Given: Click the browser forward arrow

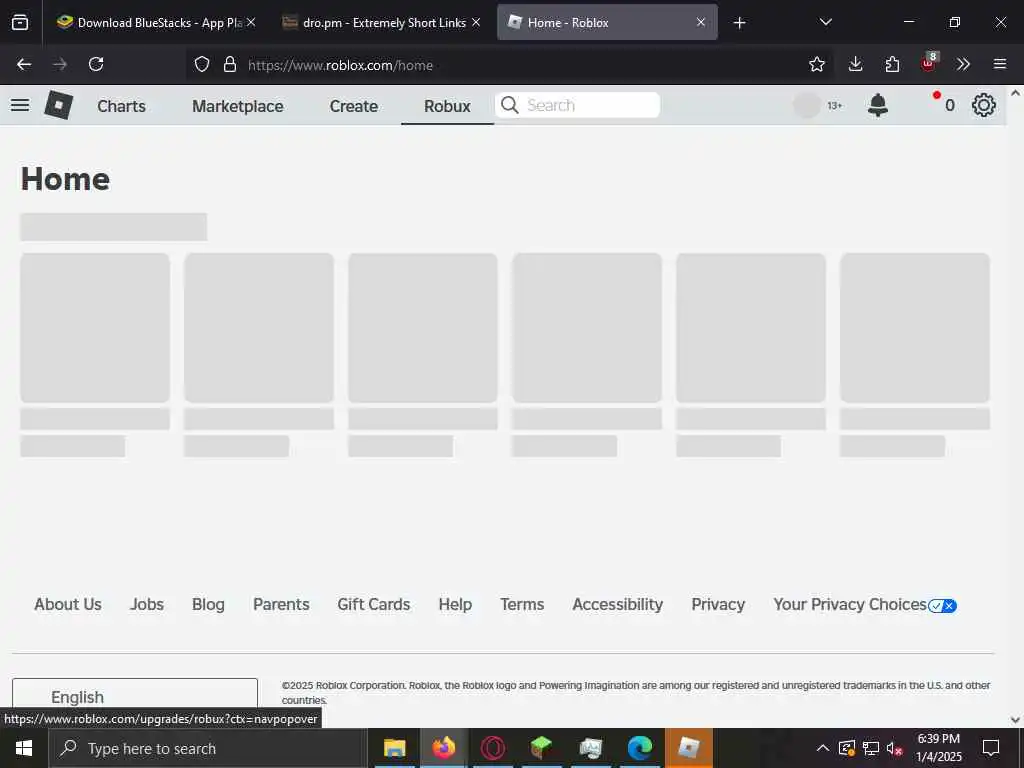Looking at the screenshot, I should 60,64.
